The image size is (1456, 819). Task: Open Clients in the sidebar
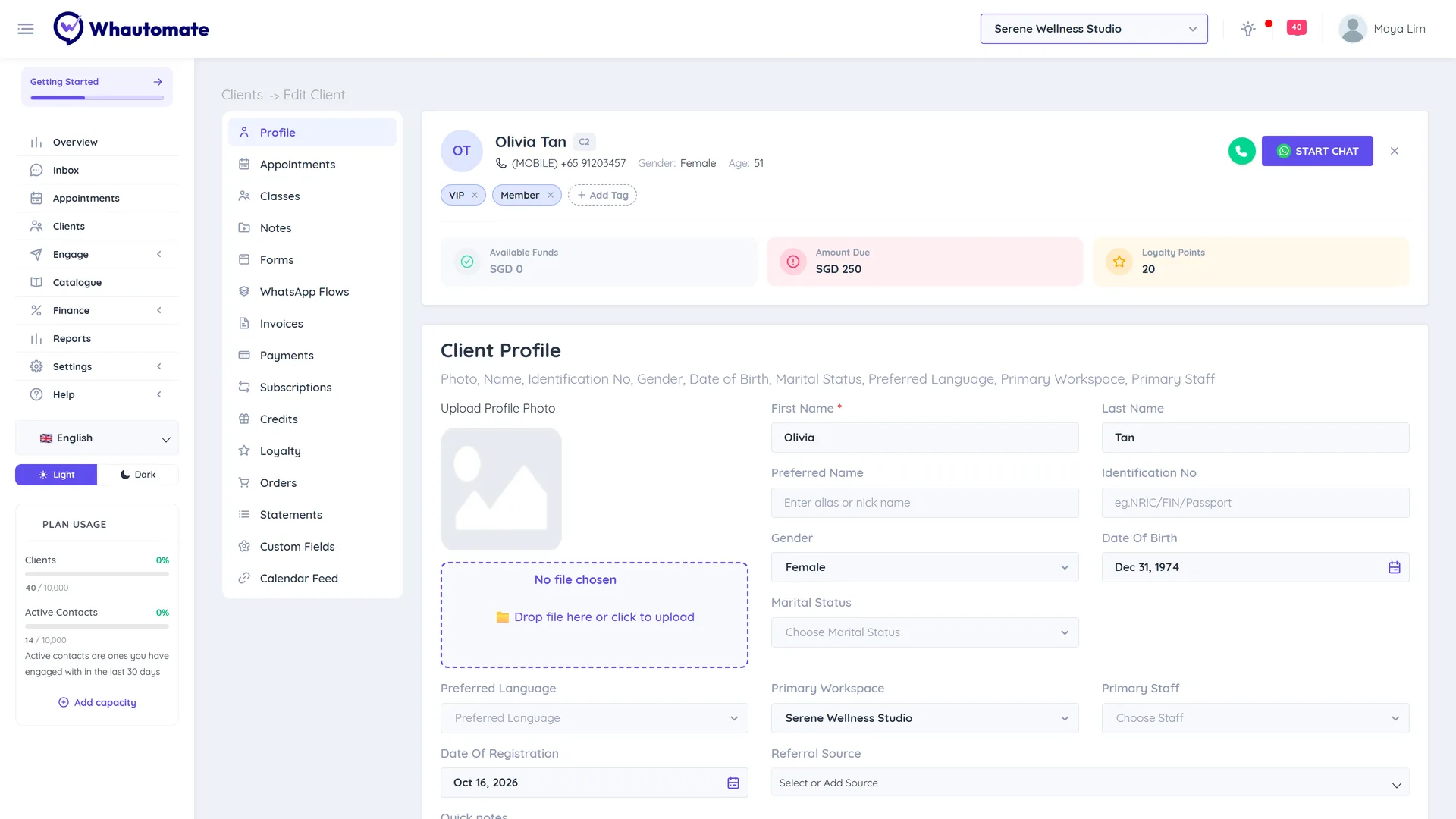pos(97,226)
